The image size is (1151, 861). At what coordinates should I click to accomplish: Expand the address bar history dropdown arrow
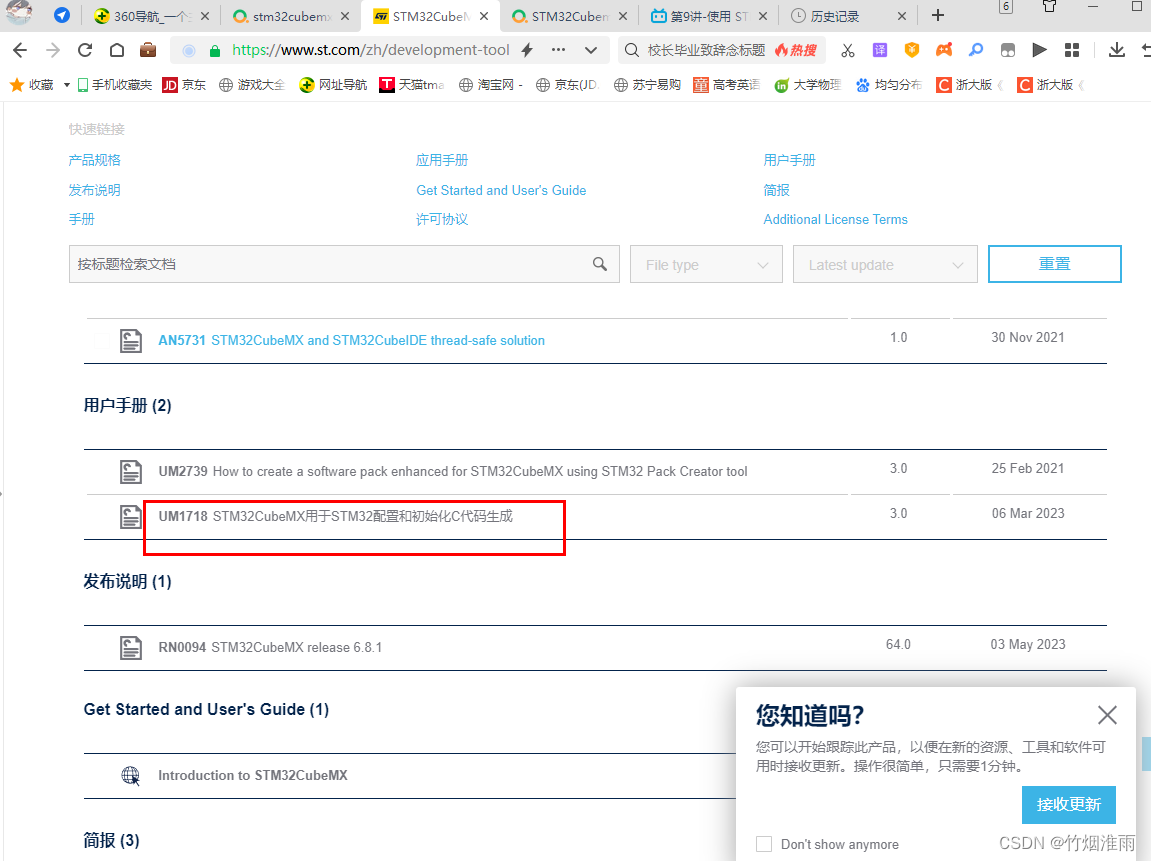pyautogui.click(x=591, y=51)
